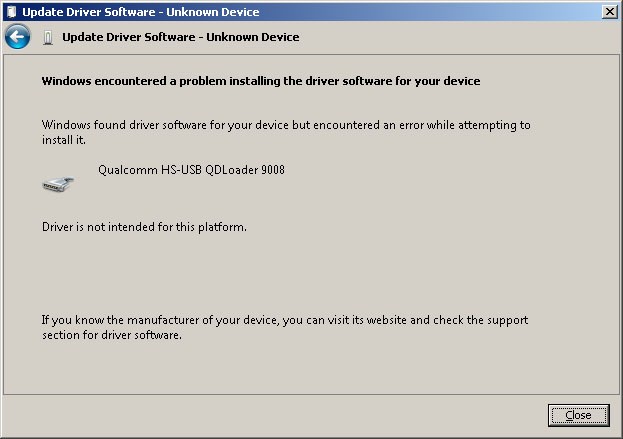Click the "section for driver software." line
623x439 pixels.
tap(111, 336)
